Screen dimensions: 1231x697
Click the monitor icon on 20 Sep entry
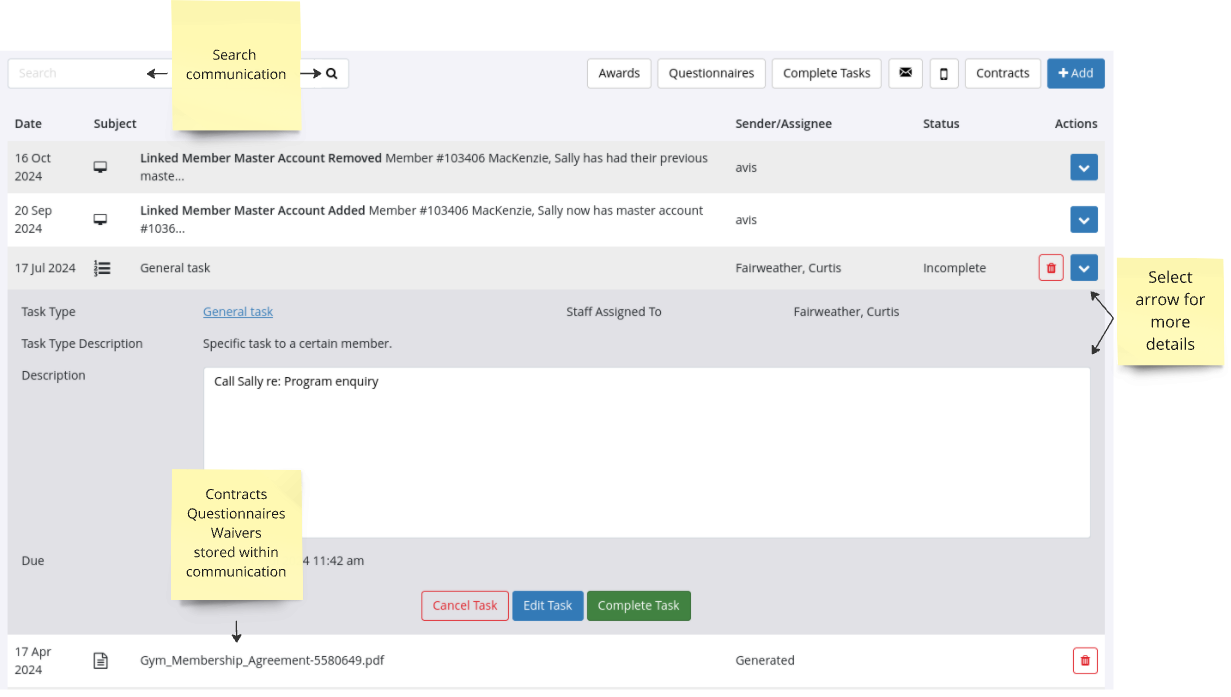101,220
